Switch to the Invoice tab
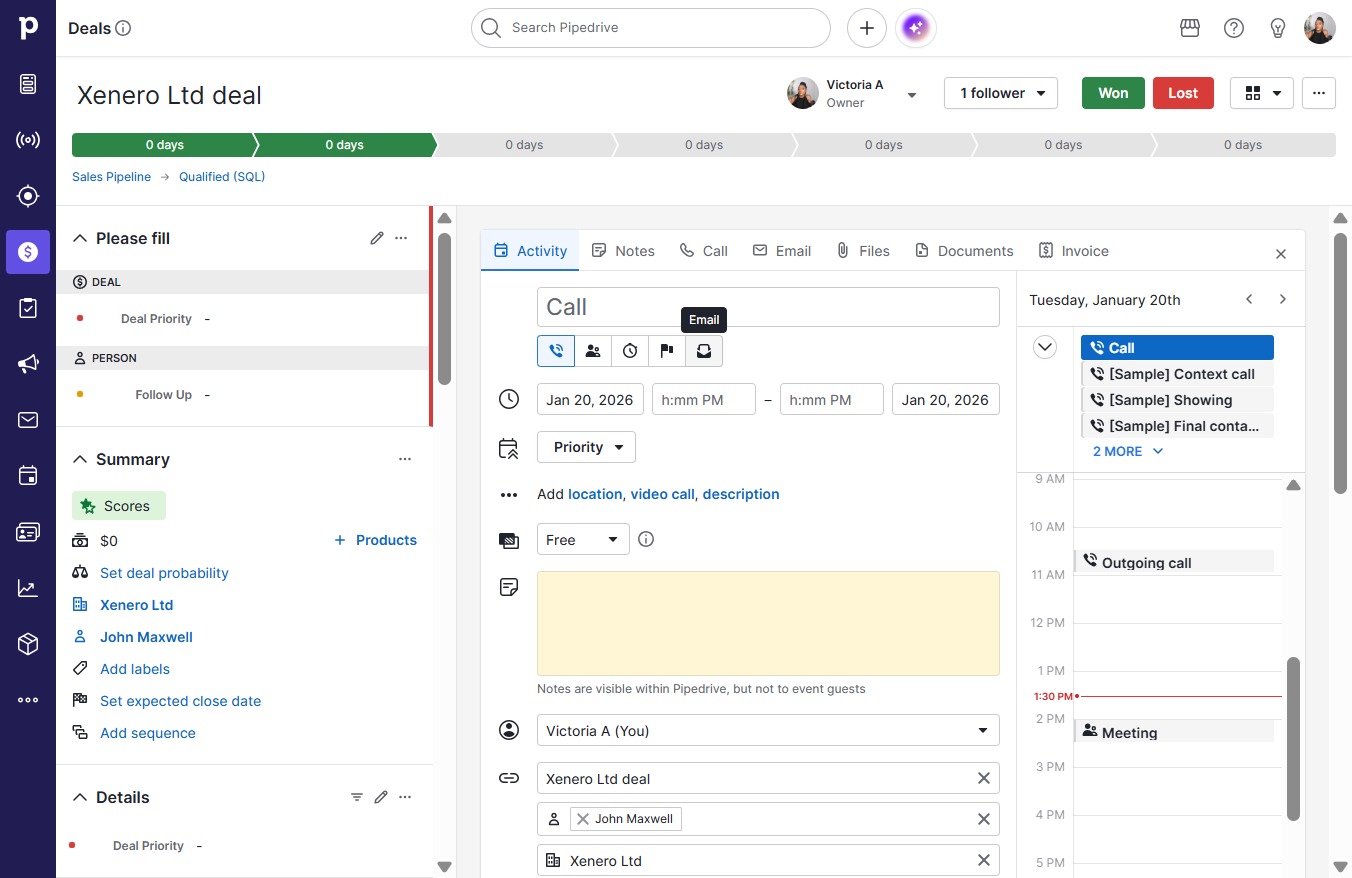 point(1073,251)
